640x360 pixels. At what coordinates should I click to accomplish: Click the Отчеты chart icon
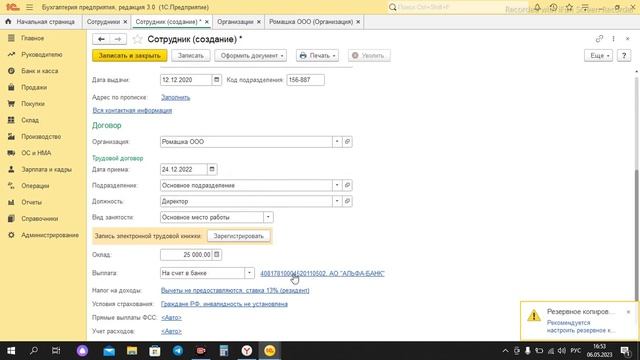[11, 202]
